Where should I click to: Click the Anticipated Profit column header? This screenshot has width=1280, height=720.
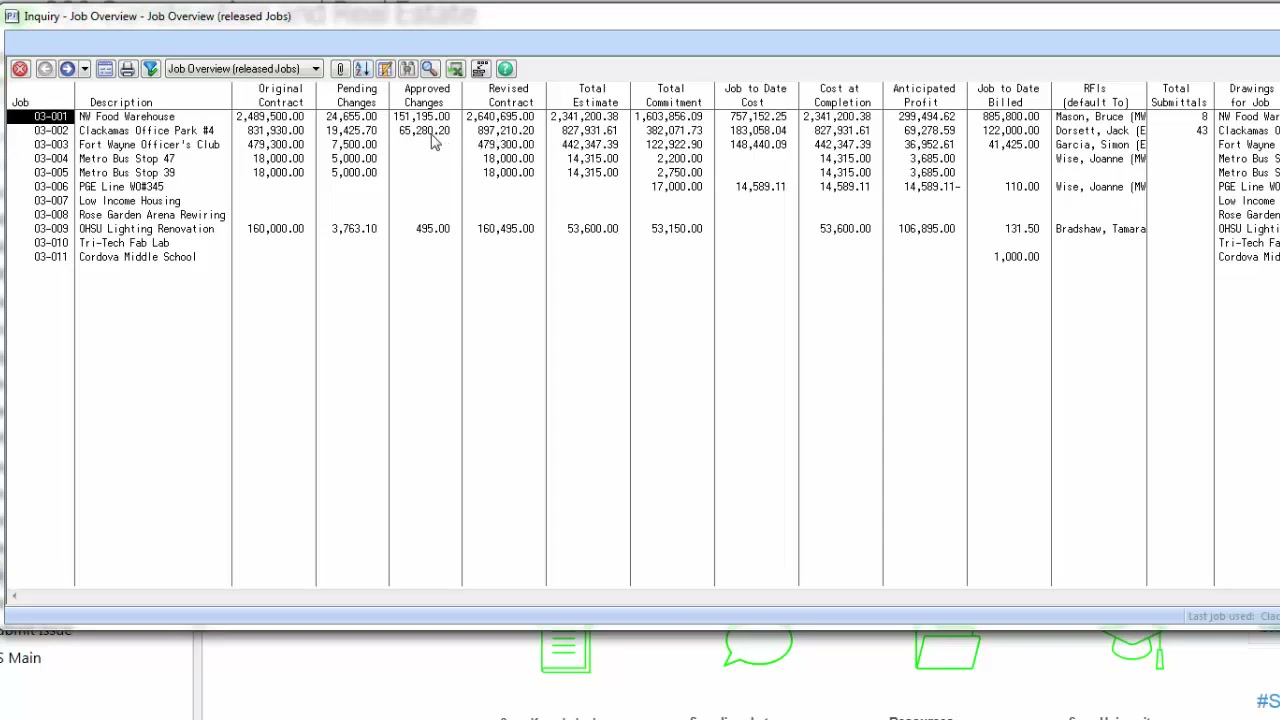click(x=924, y=96)
